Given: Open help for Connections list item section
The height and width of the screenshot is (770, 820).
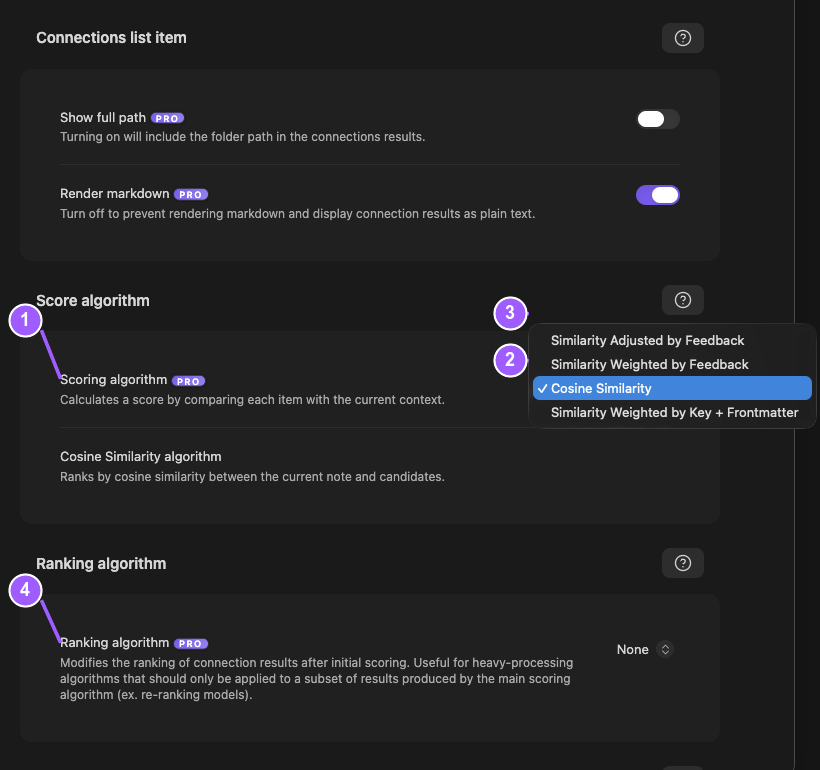Looking at the screenshot, I should click(x=682, y=38).
